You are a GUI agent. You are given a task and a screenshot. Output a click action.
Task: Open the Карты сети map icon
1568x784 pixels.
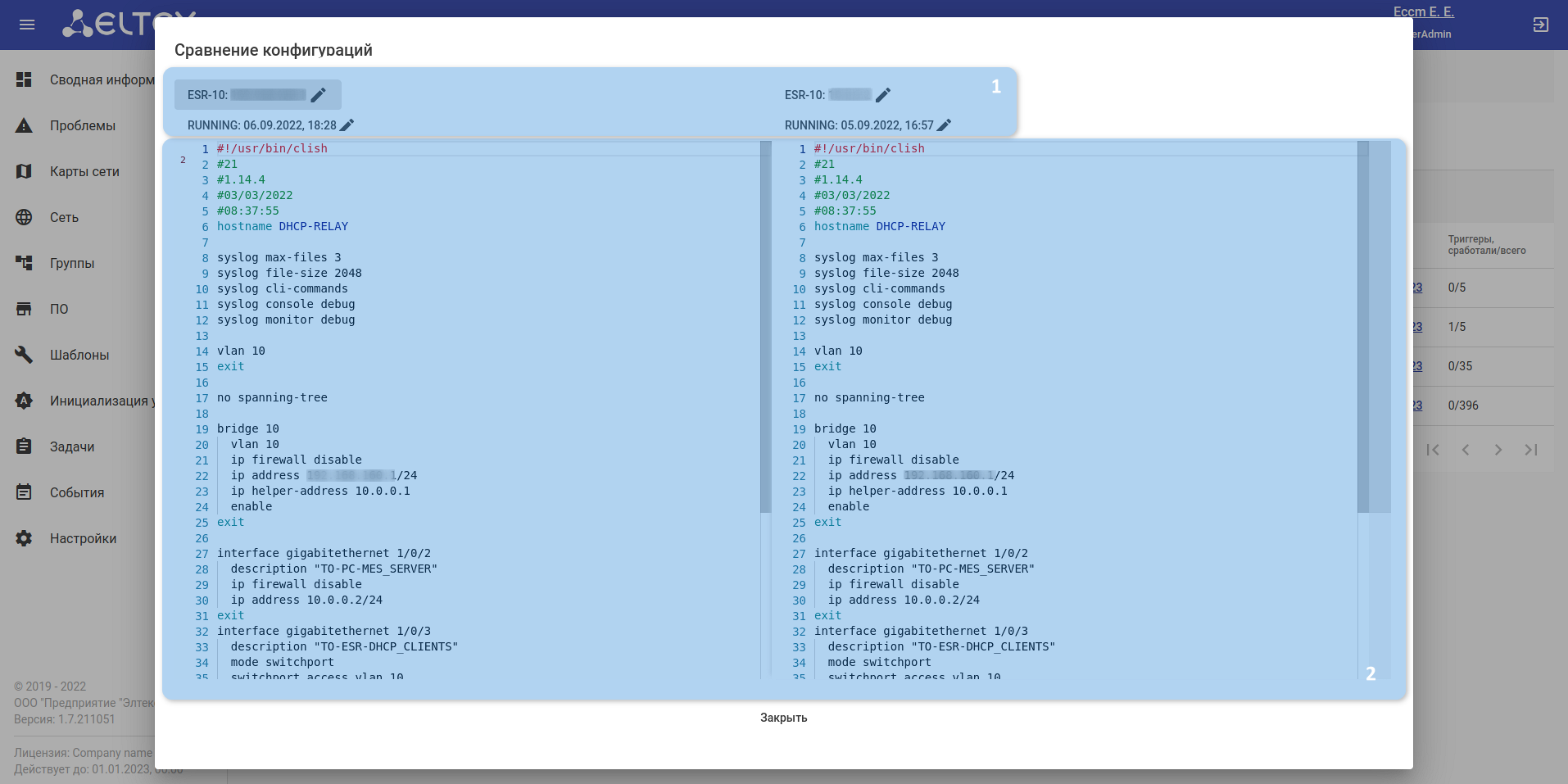pos(24,171)
